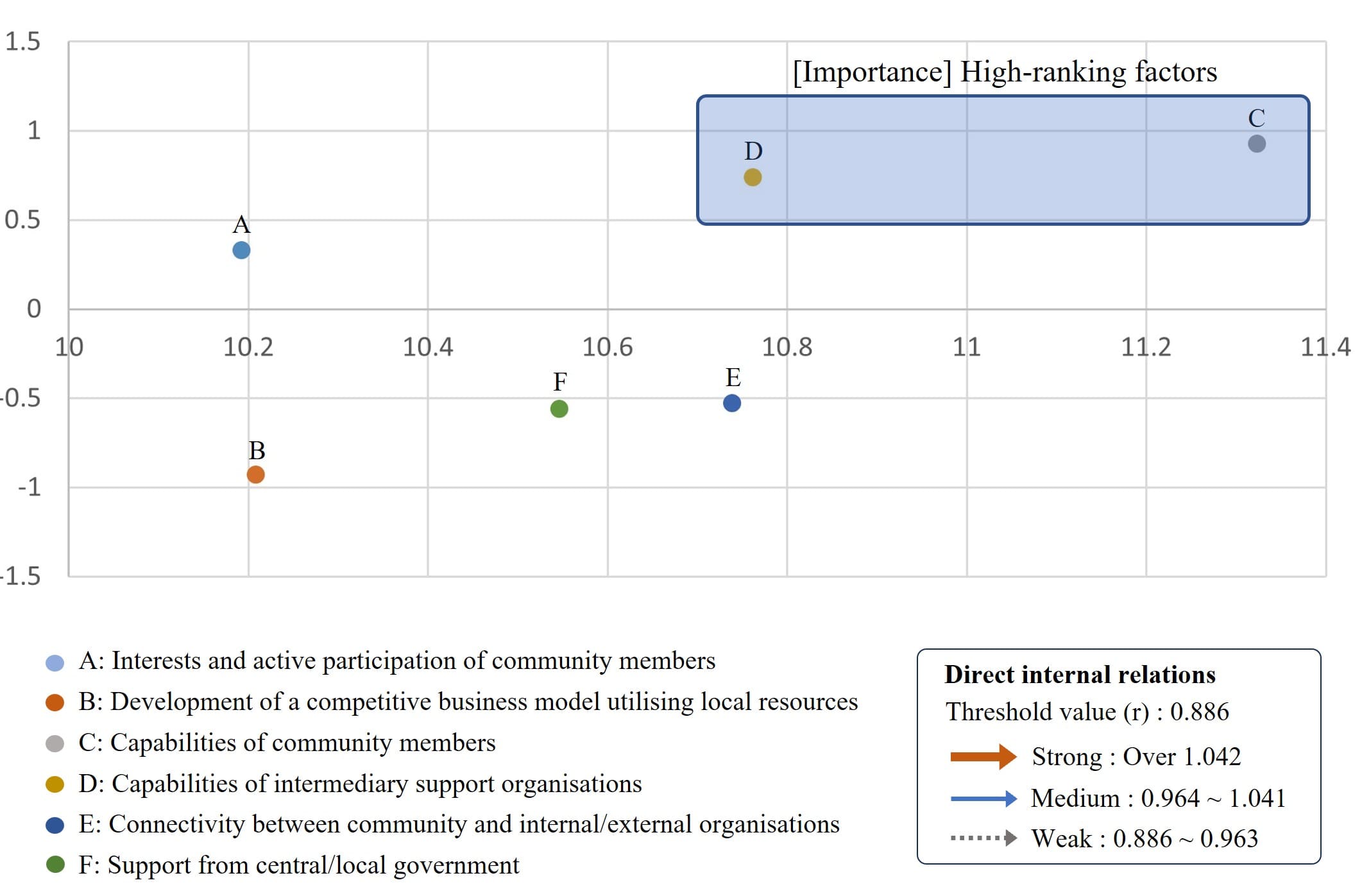This screenshot has height=896, width=1362.
Task: Click the "Direct internal relations" heading
Action: tap(1080, 675)
